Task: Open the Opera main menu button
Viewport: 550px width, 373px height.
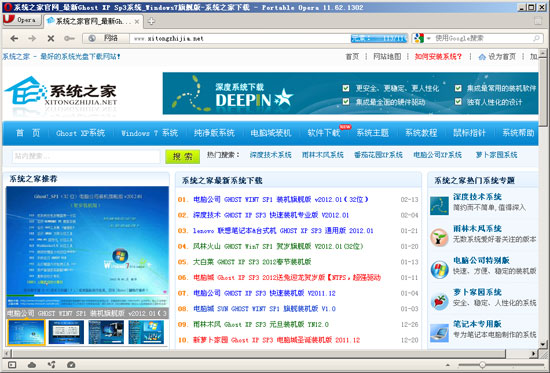Action: coord(22,20)
